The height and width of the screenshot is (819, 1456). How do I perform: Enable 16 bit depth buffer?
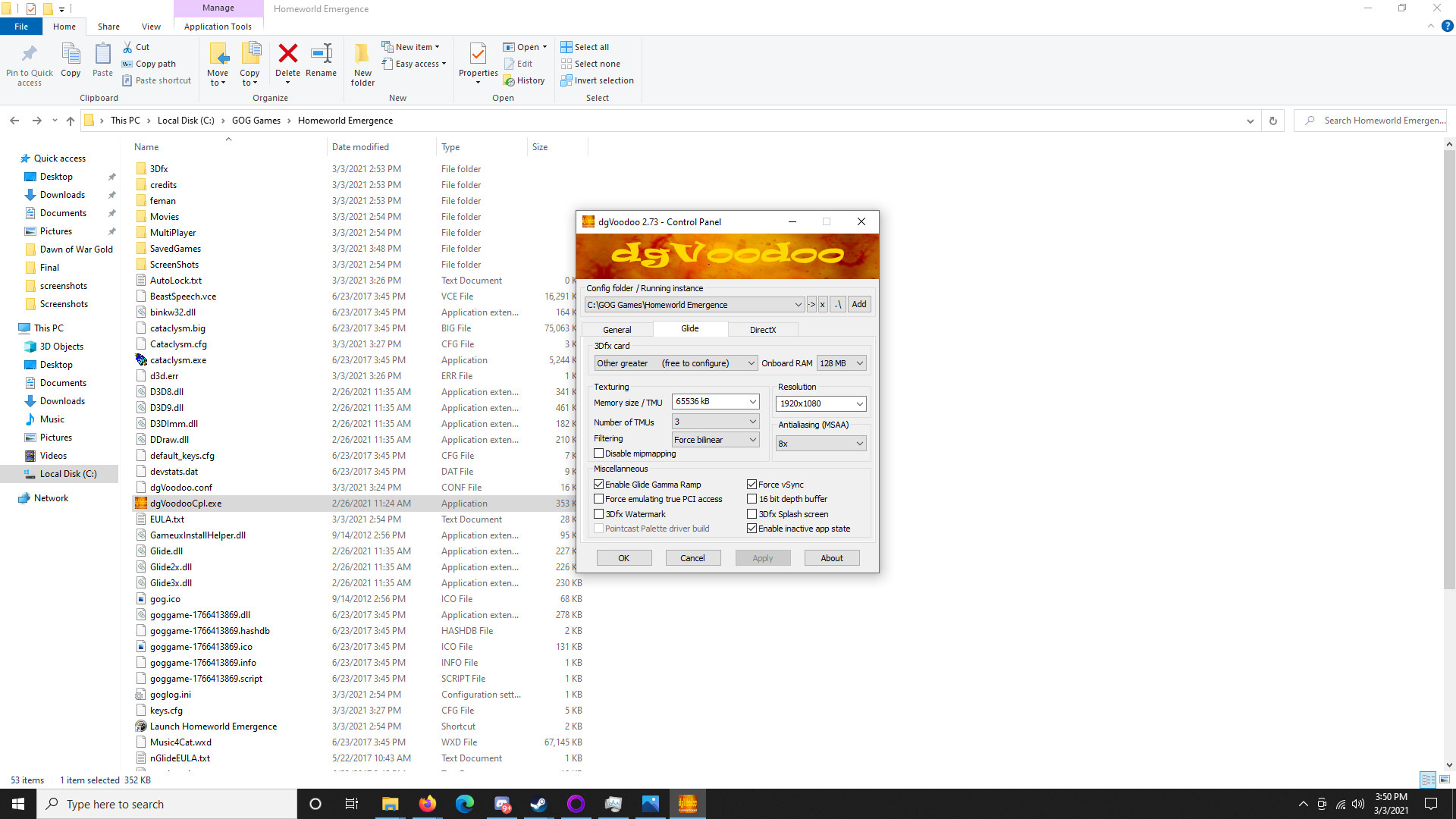point(752,499)
